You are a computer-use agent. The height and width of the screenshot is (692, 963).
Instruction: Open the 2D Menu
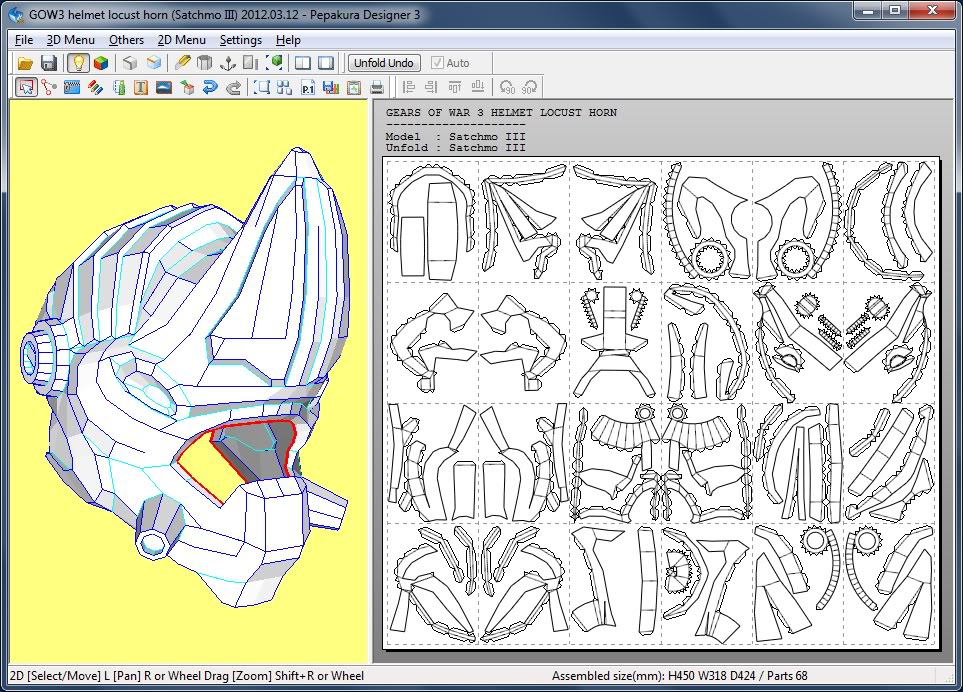[x=182, y=40]
